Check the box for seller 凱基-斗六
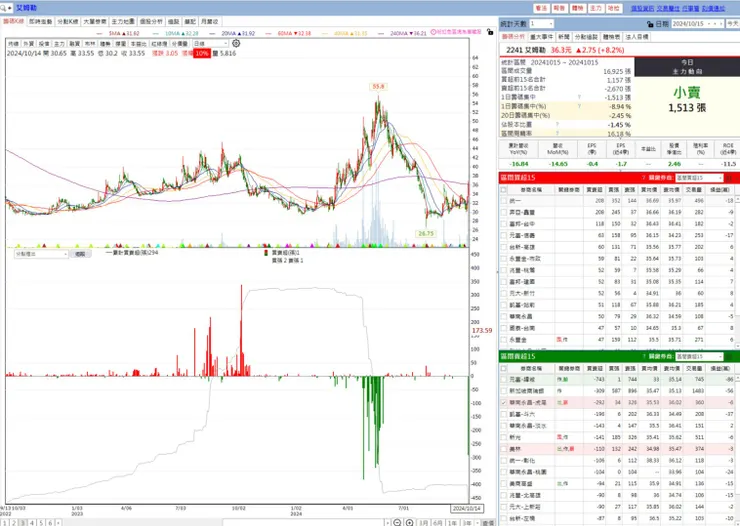Viewport: 740px width, 526px height. click(x=504, y=414)
